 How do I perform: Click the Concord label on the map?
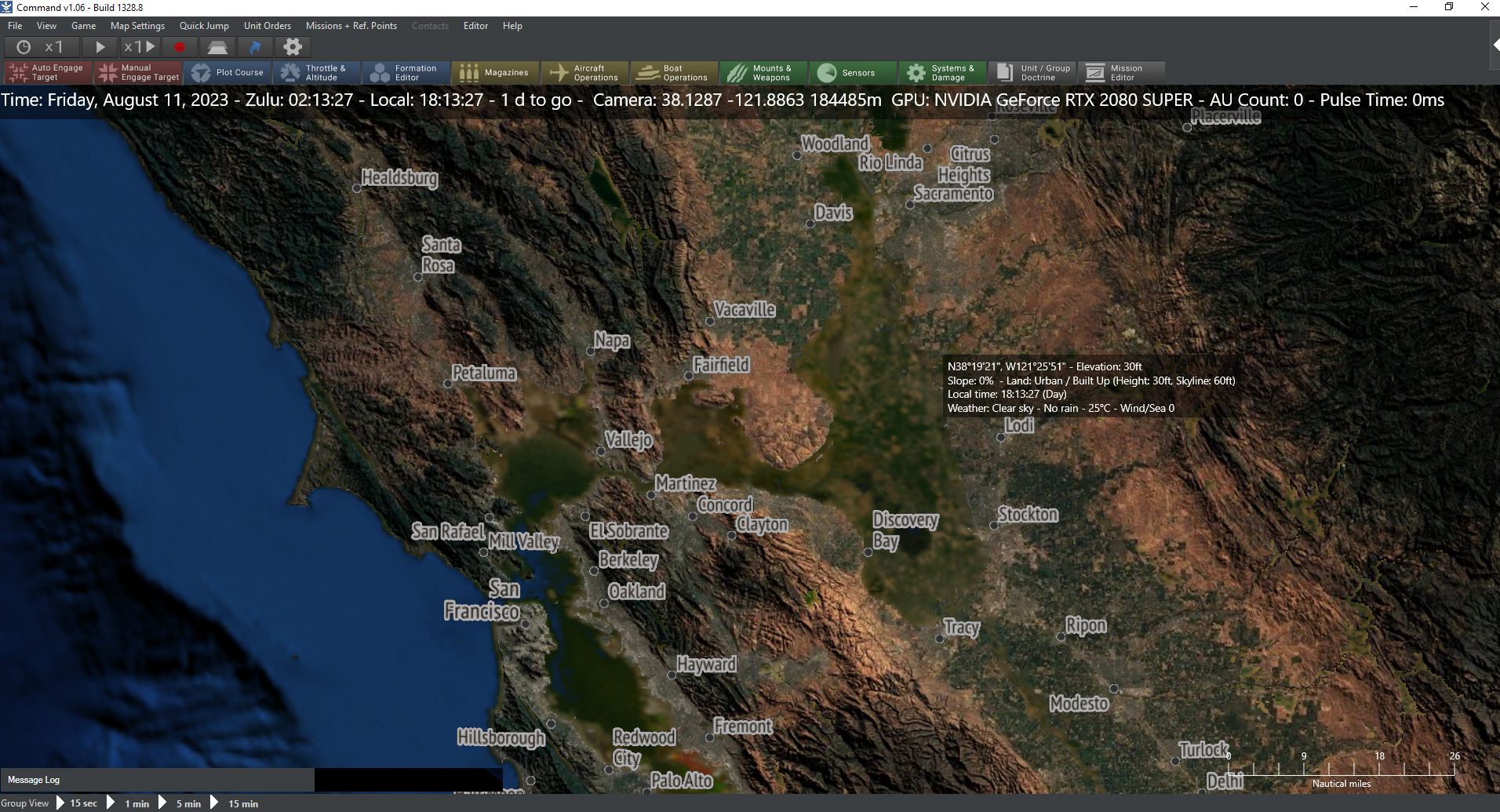click(x=726, y=505)
